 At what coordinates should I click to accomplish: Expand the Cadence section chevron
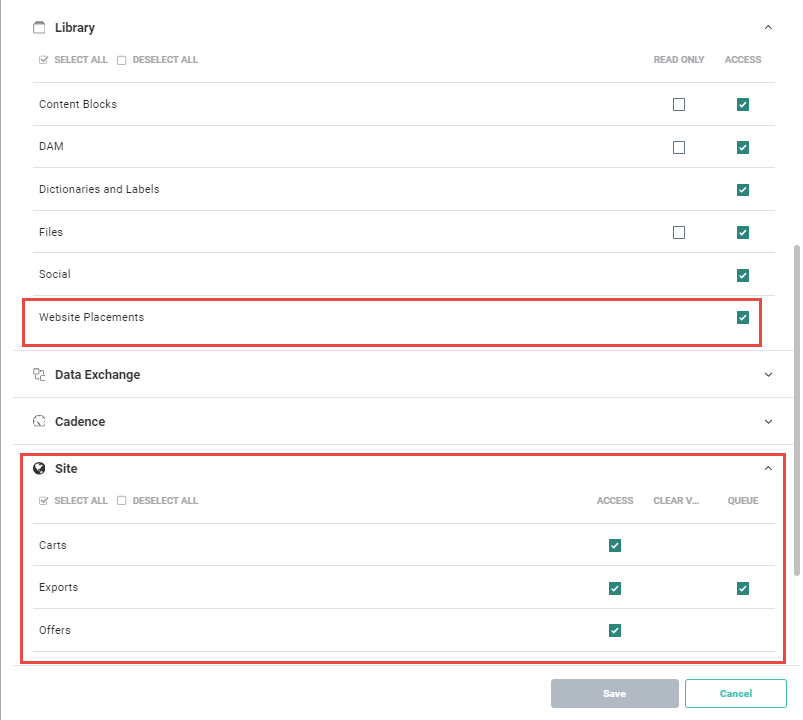pyautogui.click(x=768, y=422)
